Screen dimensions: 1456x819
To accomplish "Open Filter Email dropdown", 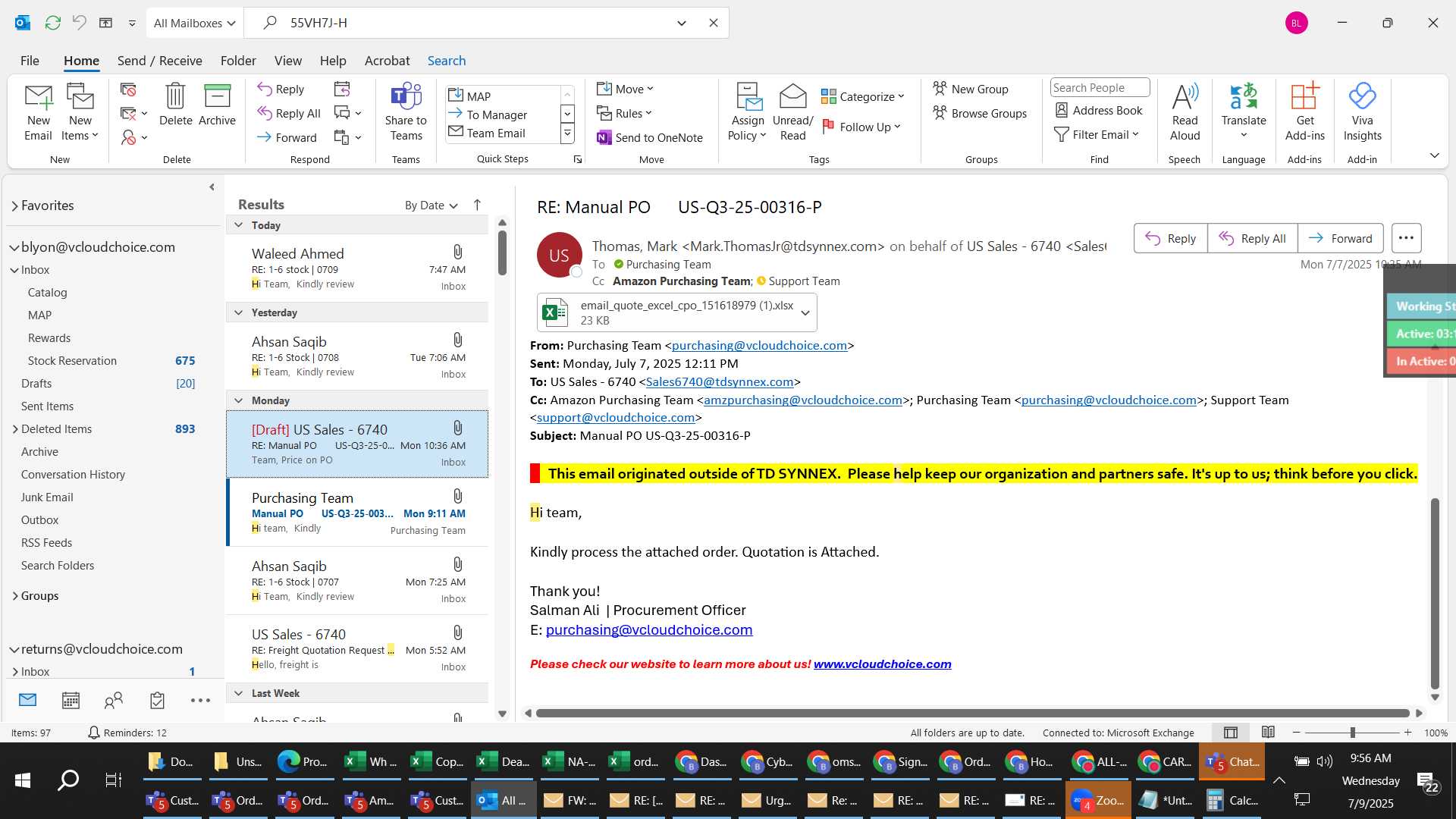I will [1097, 134].
